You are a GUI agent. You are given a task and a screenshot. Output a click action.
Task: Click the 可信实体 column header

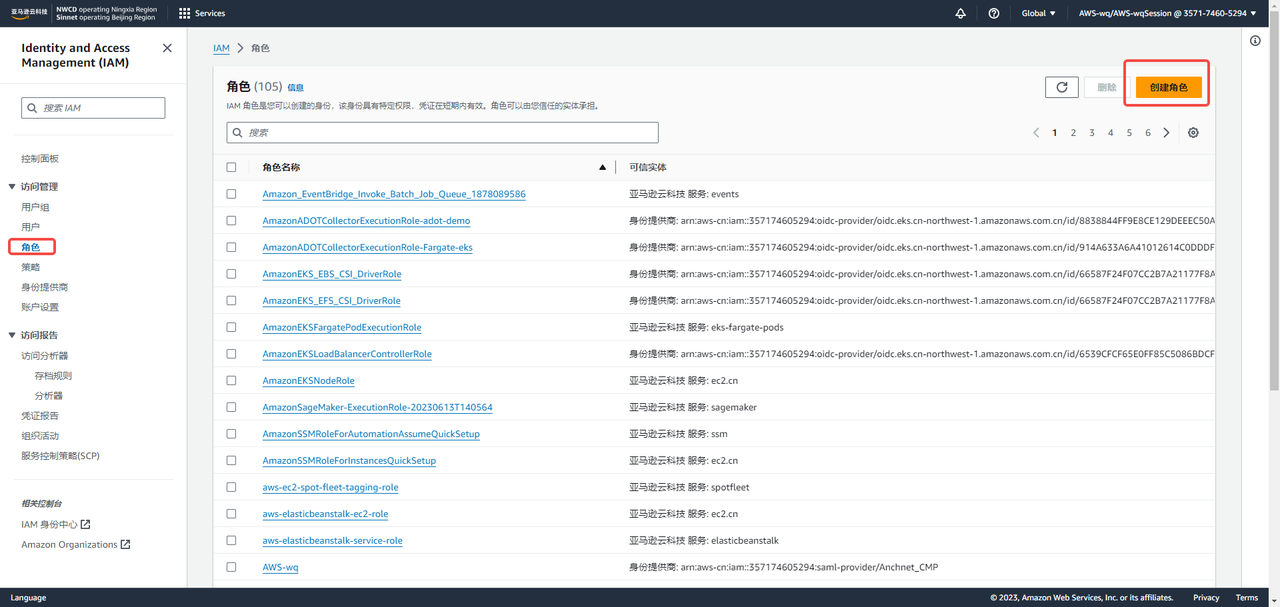[x=648, y=167]
